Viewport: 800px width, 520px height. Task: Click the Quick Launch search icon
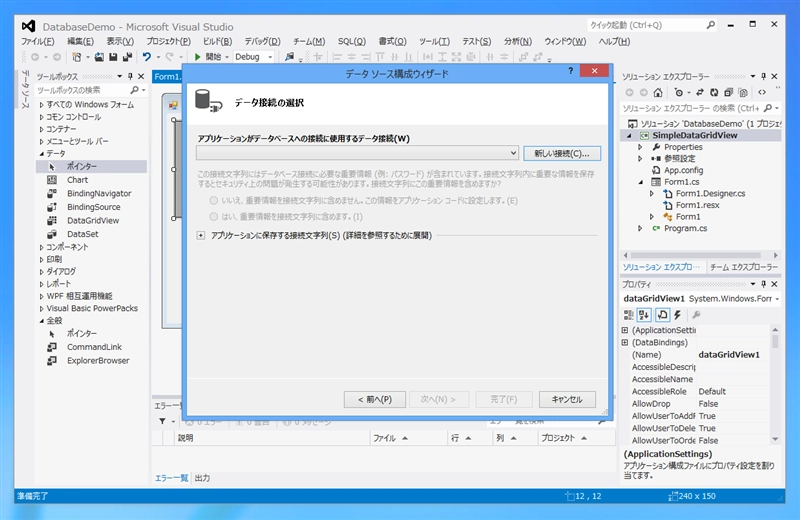710,24
